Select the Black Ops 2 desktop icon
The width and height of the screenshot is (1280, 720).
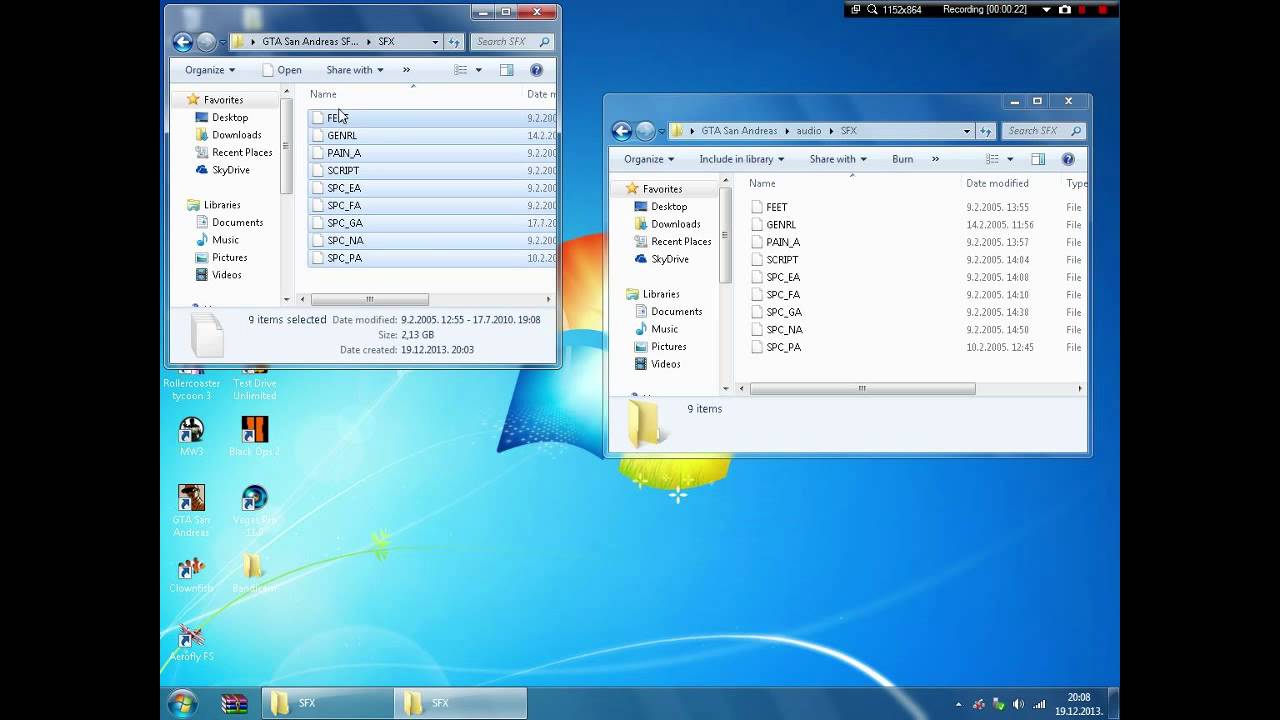click(x=254, y=436)
